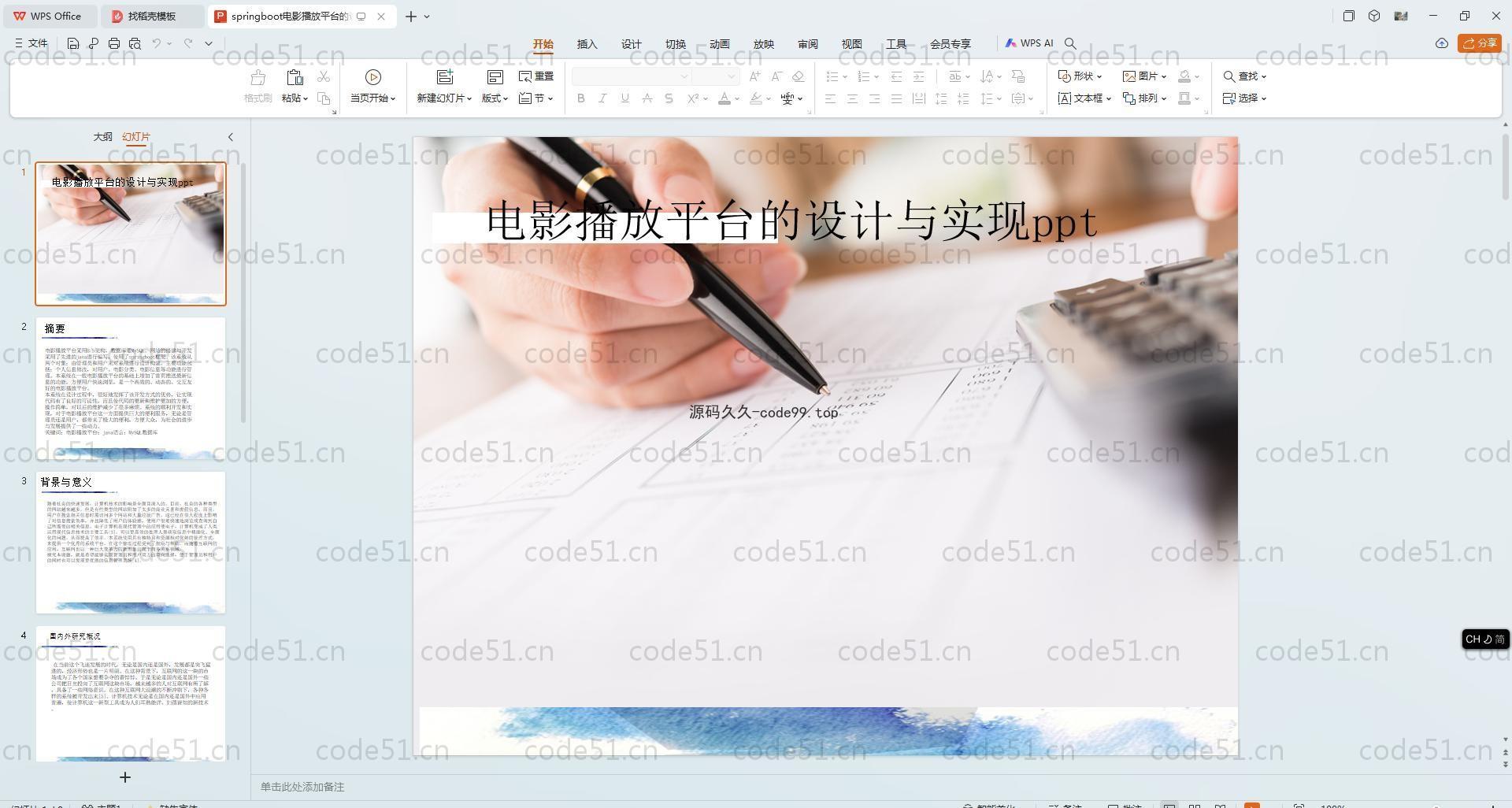This screenshot has height=808, width=1512.
Task: Click the Undo arrow icon
Action: click(x=157, y=43)
